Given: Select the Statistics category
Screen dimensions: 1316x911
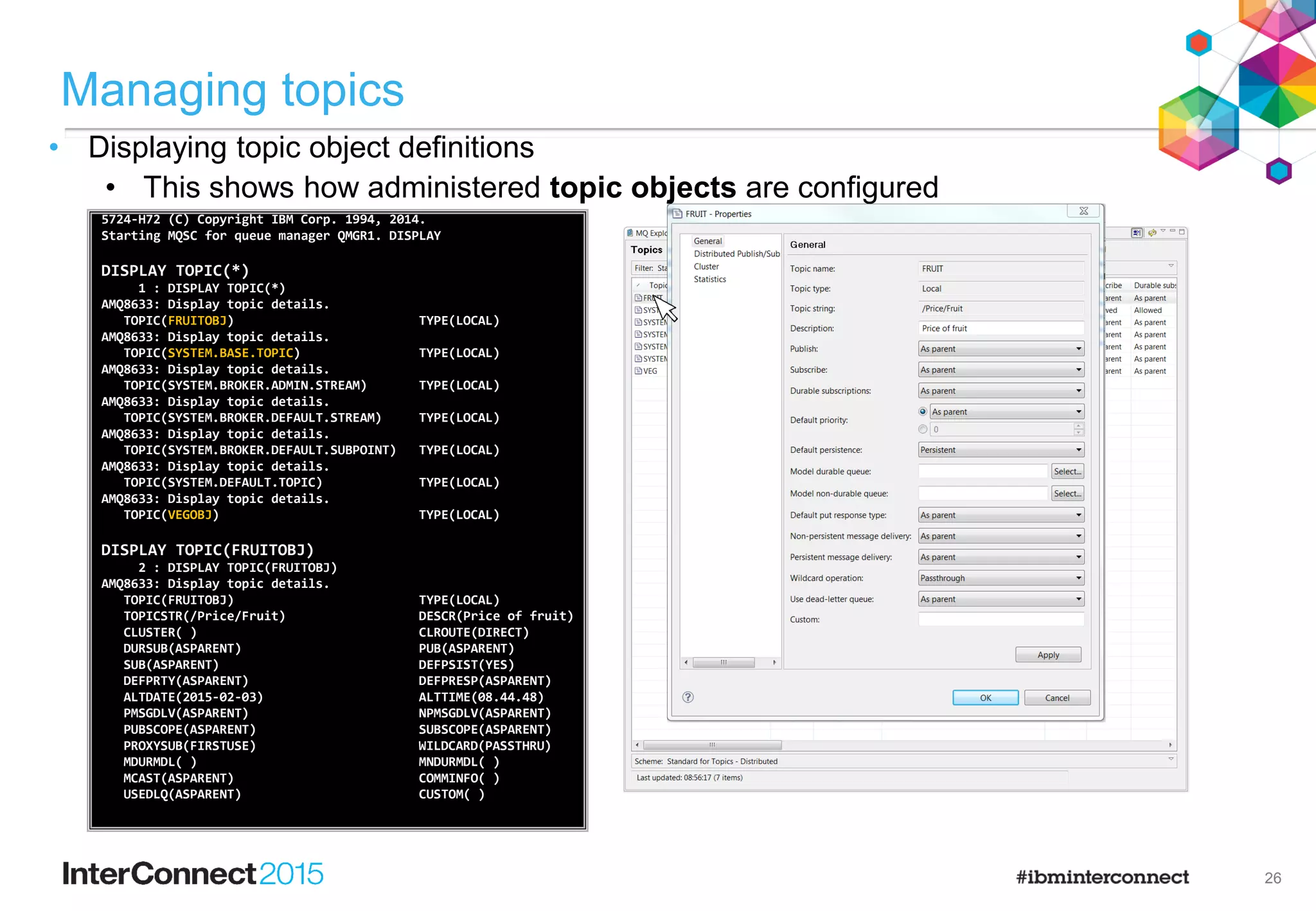Looking at the screenshot, I should point(709,279).
